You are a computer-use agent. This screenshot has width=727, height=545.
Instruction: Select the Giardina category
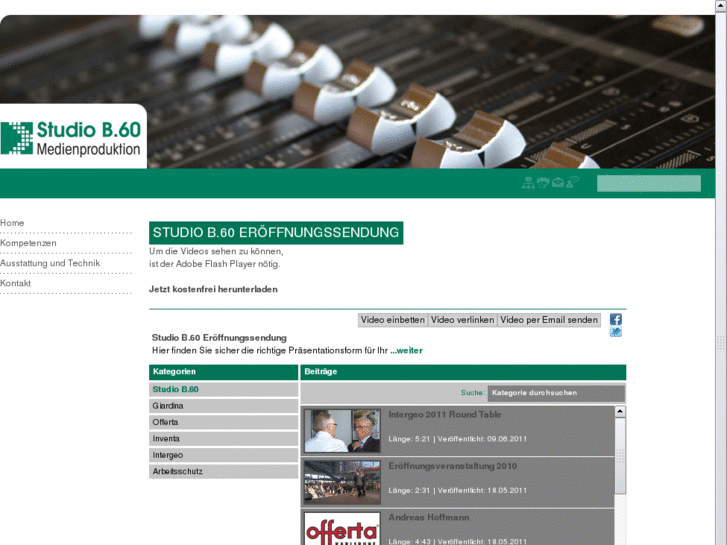(223, 406)
